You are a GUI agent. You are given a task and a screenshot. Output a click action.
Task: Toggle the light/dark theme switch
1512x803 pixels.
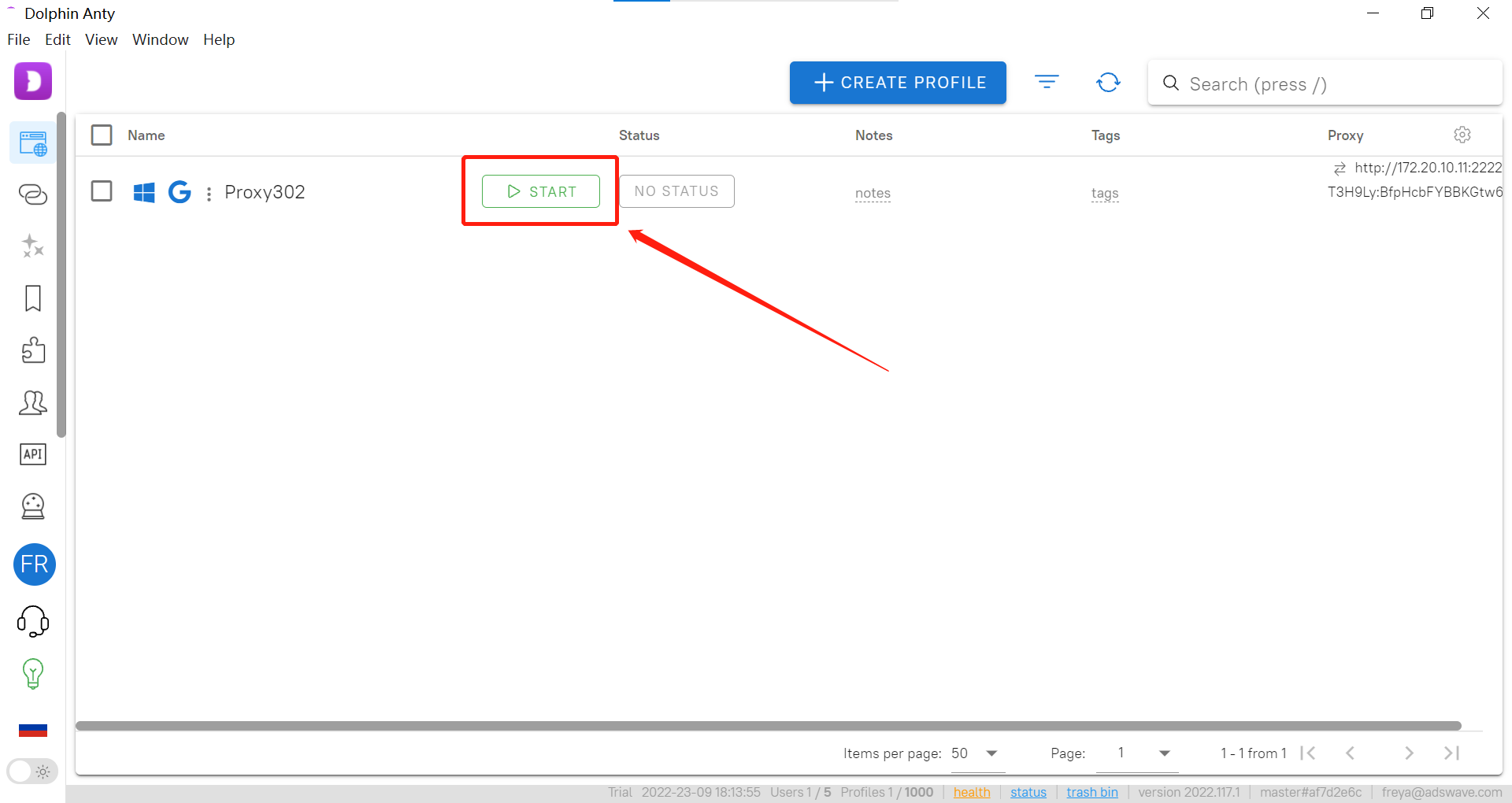tap(32, 772)
